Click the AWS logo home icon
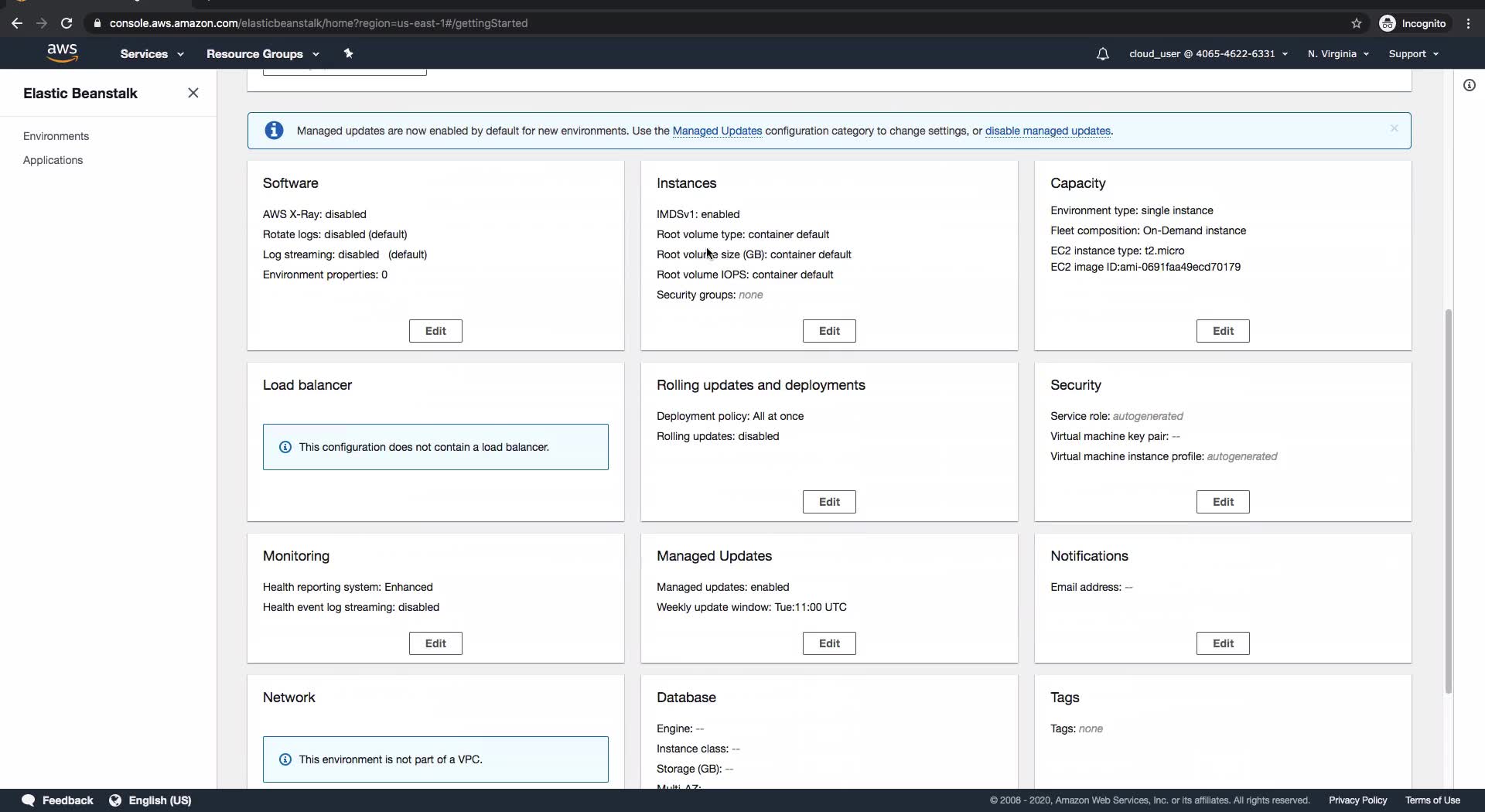The image size is (1485, 812). tap(62, 53)
